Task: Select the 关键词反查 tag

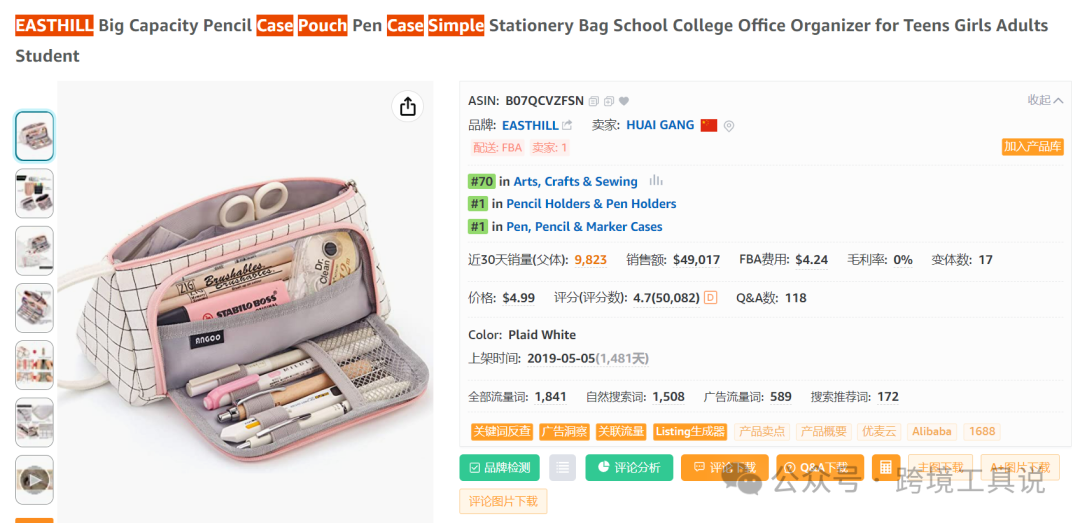Action: 502,432
